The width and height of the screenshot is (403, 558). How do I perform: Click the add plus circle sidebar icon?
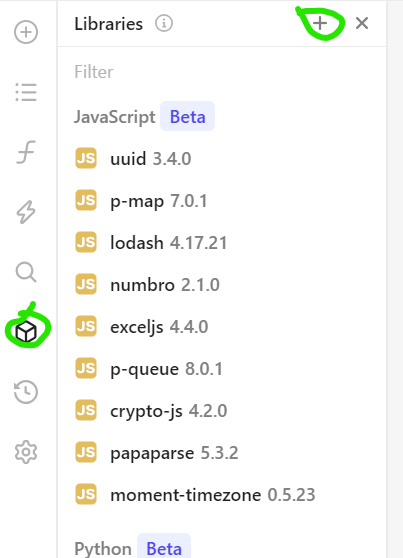tap(26, 32)
